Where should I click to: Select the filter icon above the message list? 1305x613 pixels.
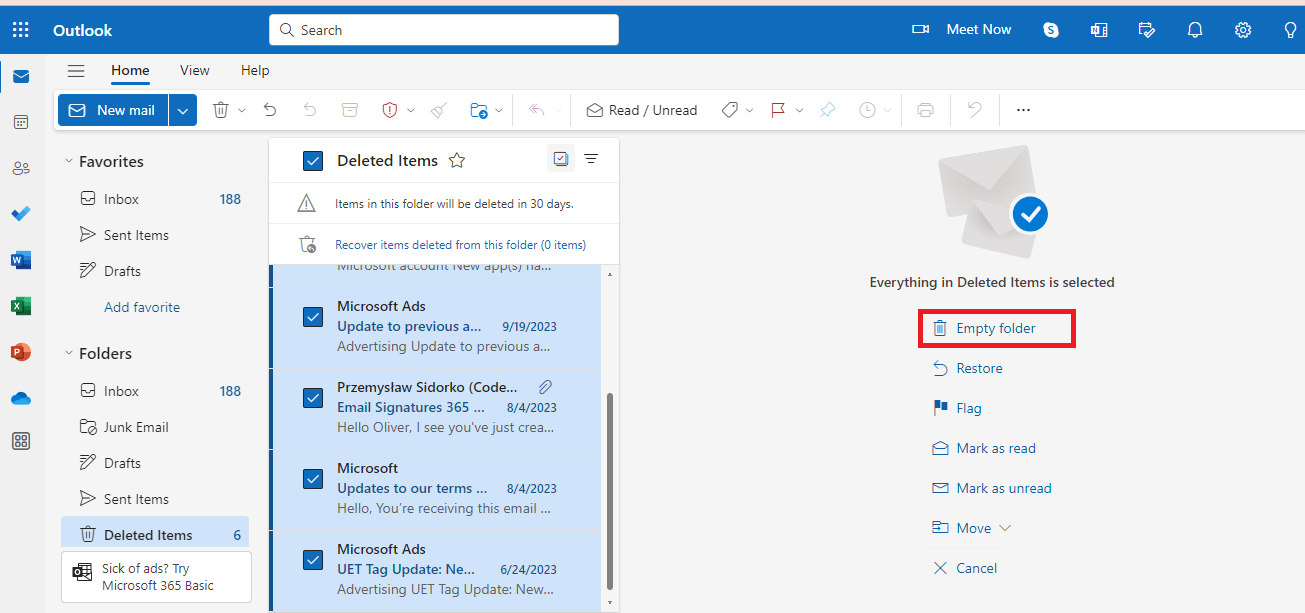(x=590, y=159)
